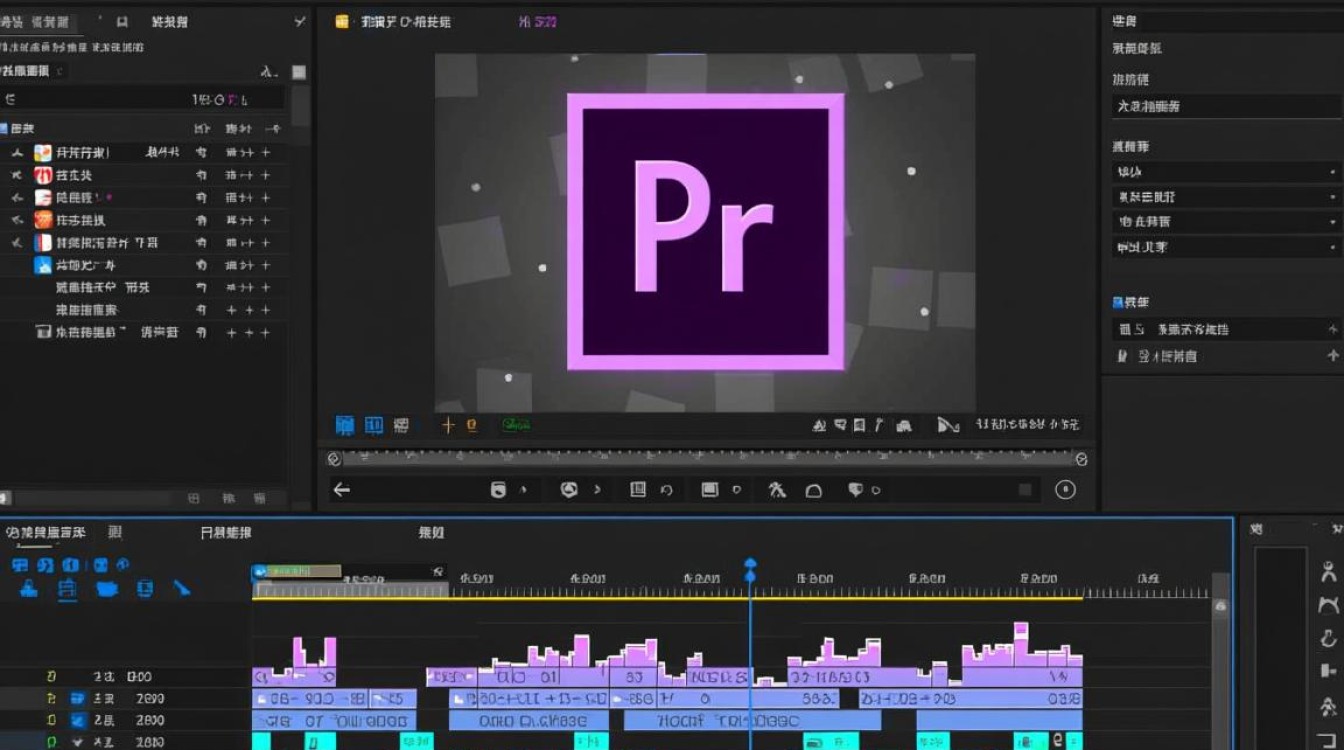Image resolution: width=1344 pixels, height=750 pixels.
Task: Click the plus button on right panel's bottom row
Action: [x=1332, y=356]
